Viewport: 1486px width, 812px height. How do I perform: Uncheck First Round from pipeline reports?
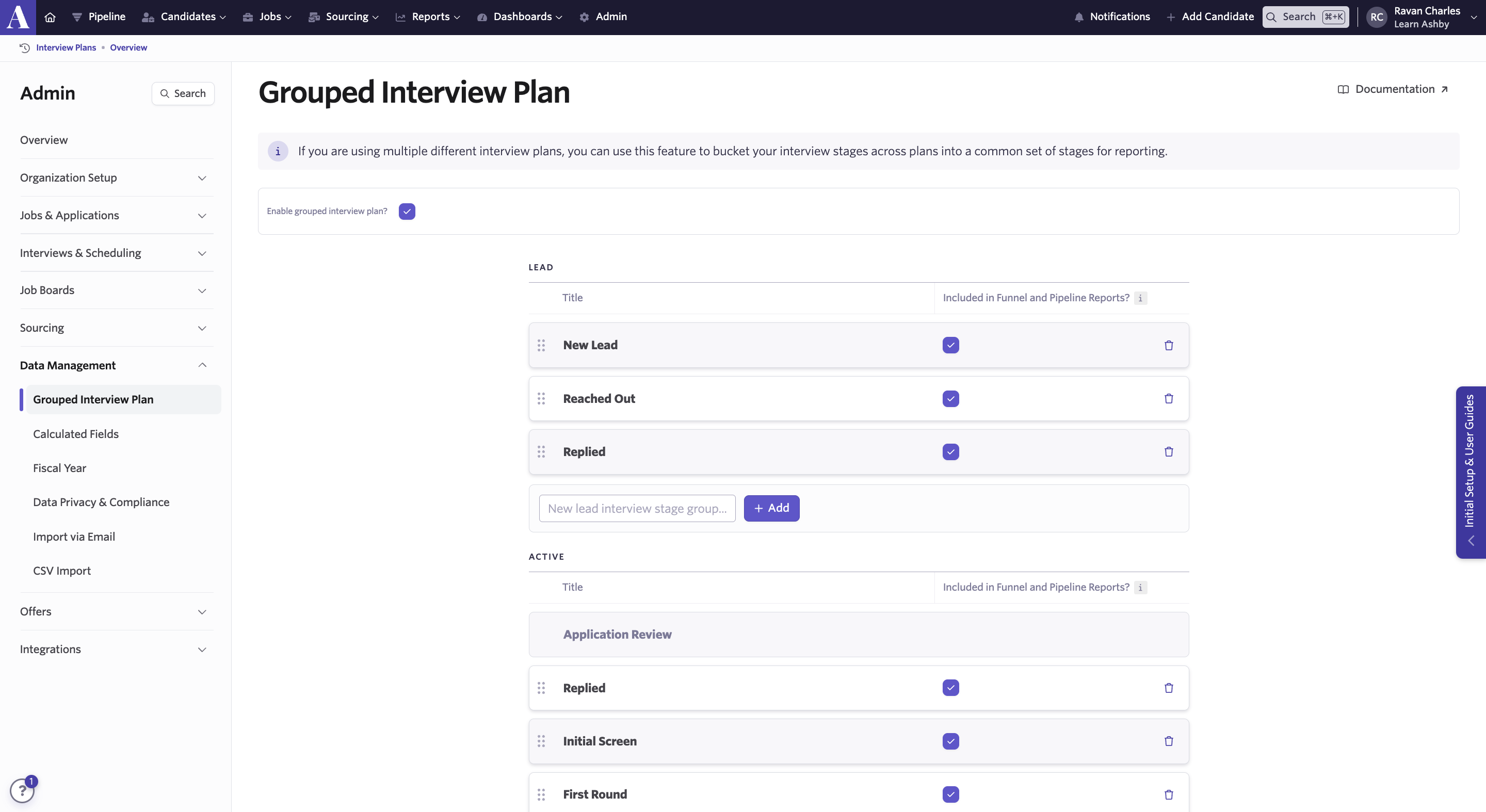[950, 794]
